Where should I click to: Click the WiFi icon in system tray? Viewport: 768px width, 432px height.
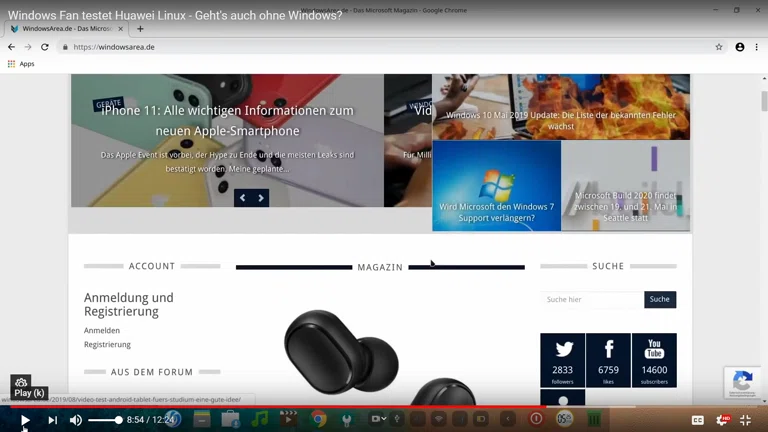[x=439, y=419]
